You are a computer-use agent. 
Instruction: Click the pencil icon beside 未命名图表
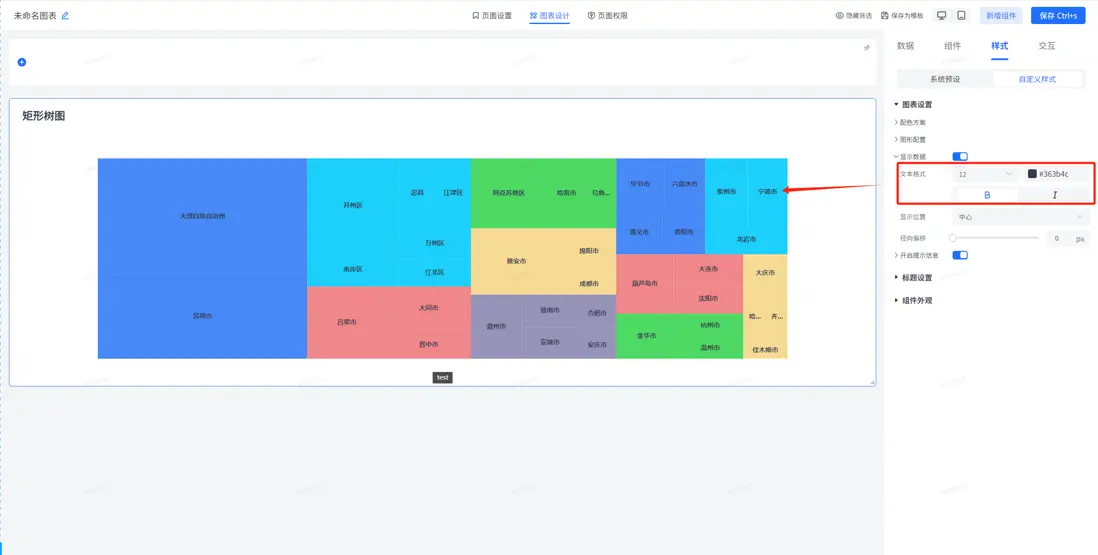tap(65, 15)
